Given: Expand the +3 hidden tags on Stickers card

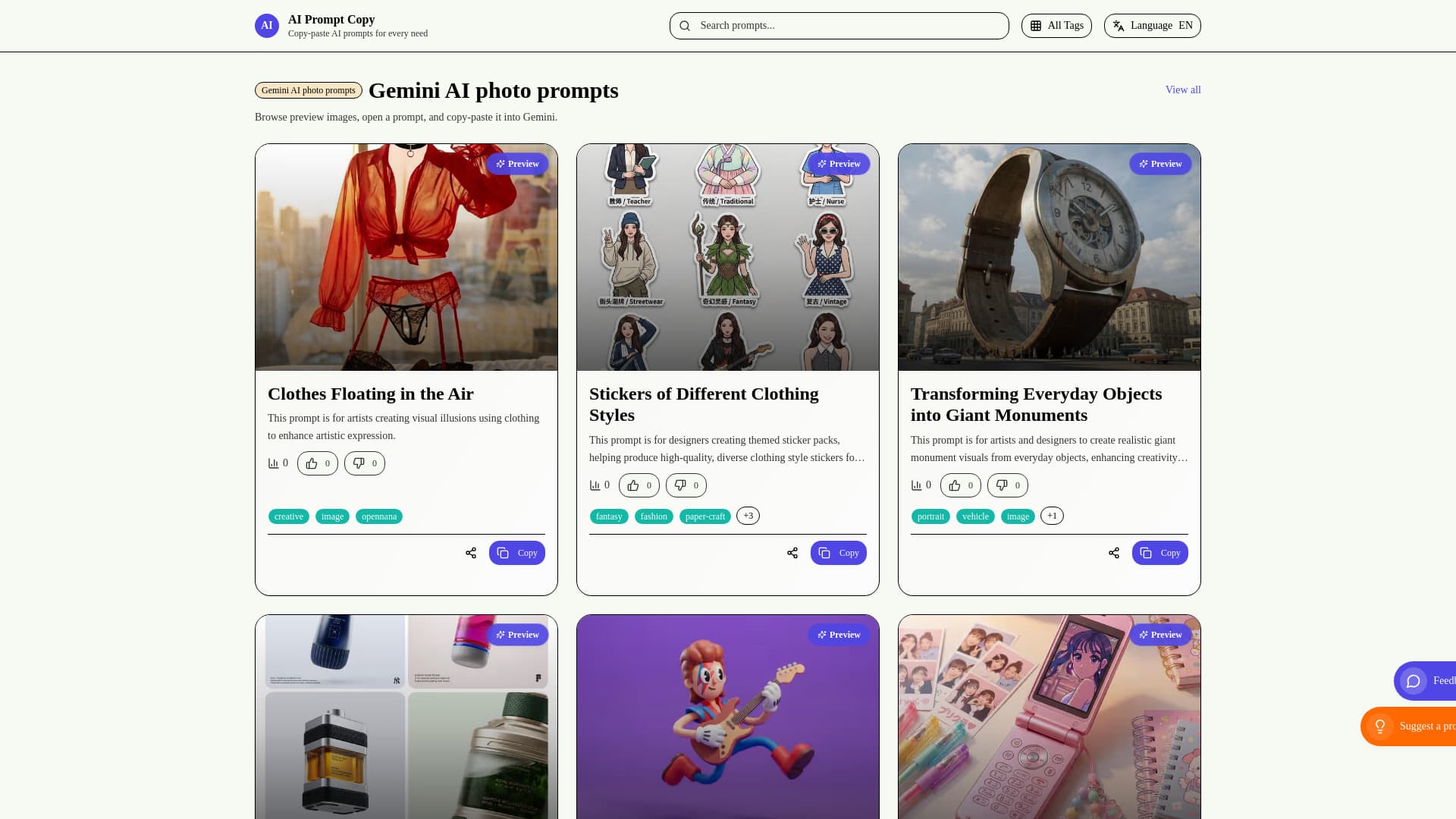Looking at the screenshot, I should [x=748, y=516].
